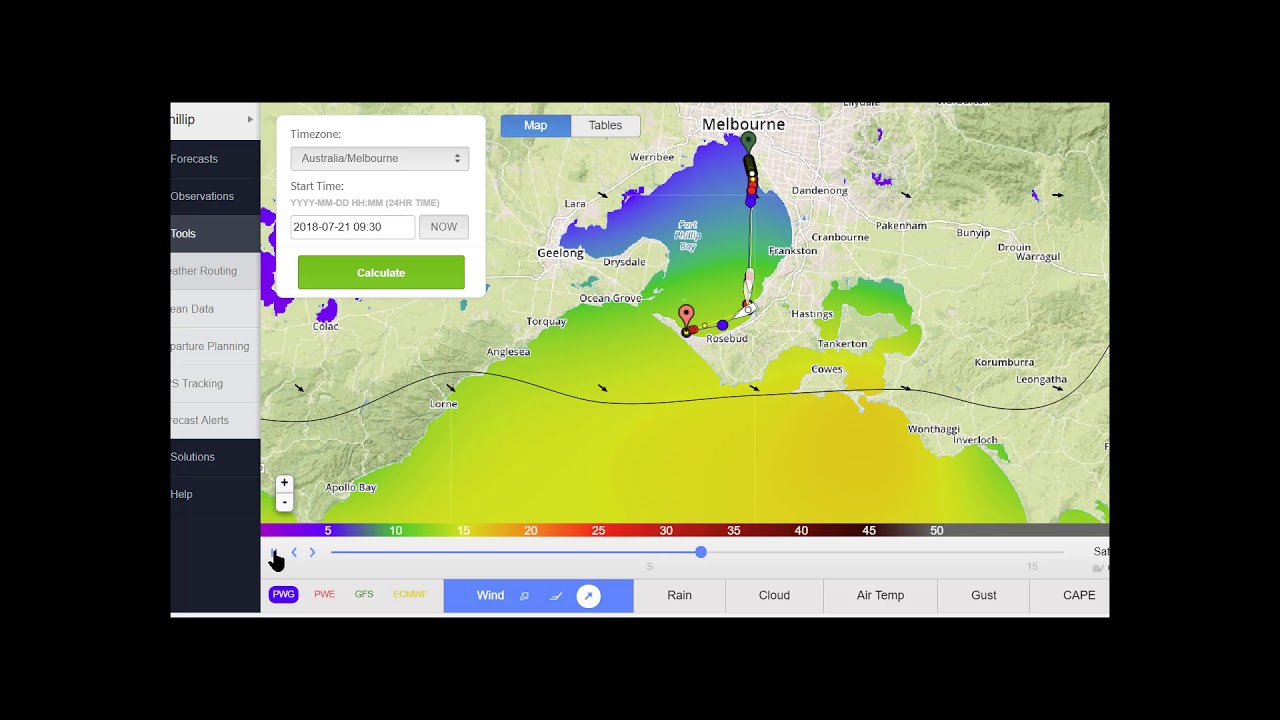Open Help in the sidebar

pyautogui.click(x=215, y=494)
